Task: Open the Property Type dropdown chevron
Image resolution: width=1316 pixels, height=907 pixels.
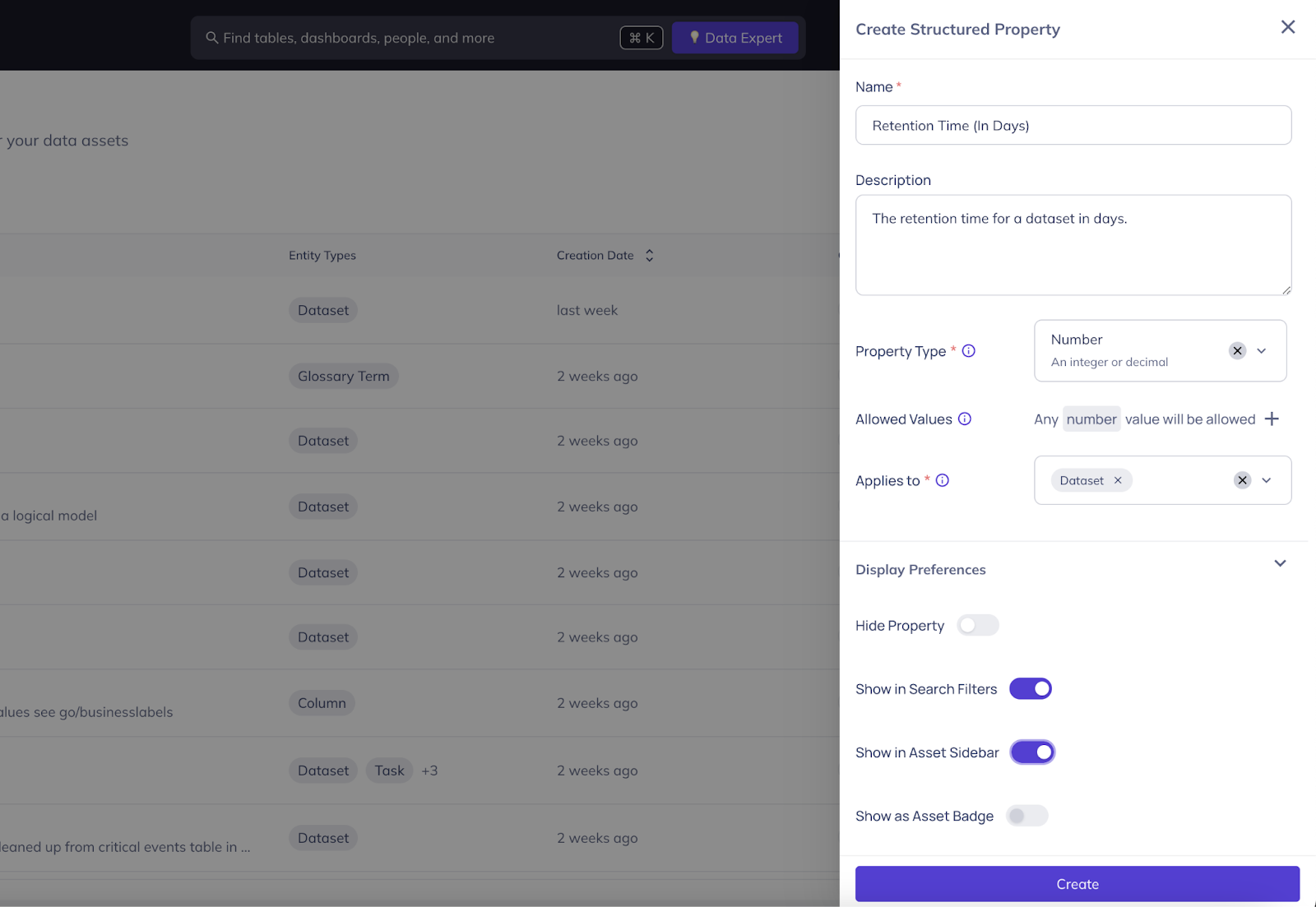Action: (x=1262, y=350)
